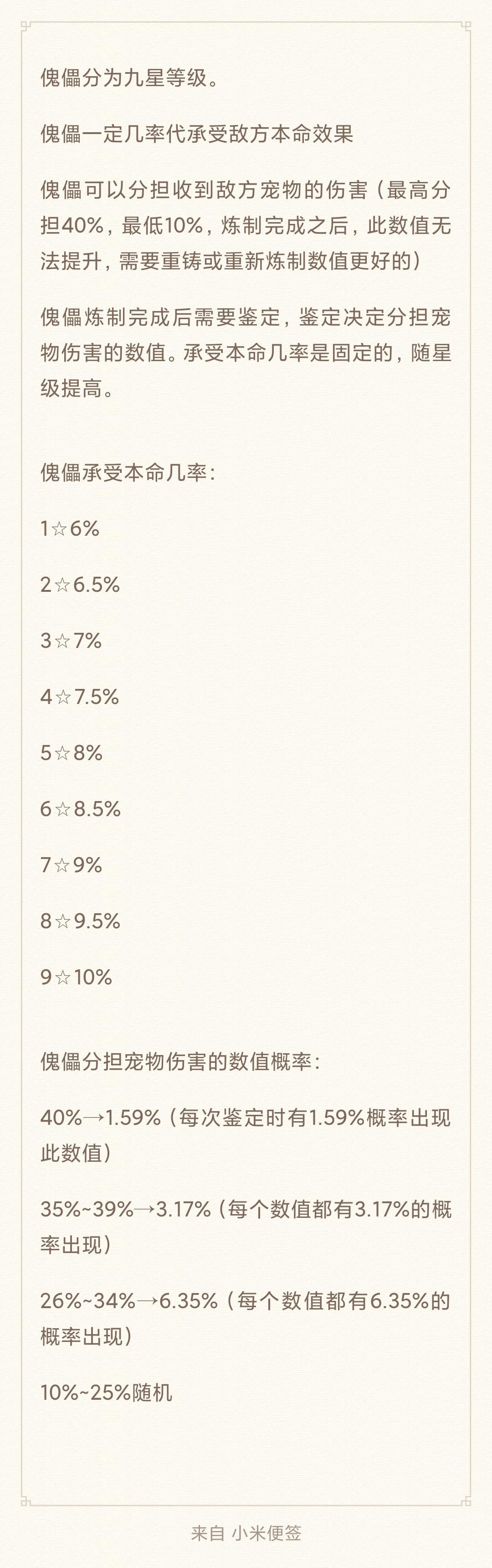Screen dimensions: 492x1568
Task: Click the star icon in 4☆7.5% line
Action: [63, 697]
